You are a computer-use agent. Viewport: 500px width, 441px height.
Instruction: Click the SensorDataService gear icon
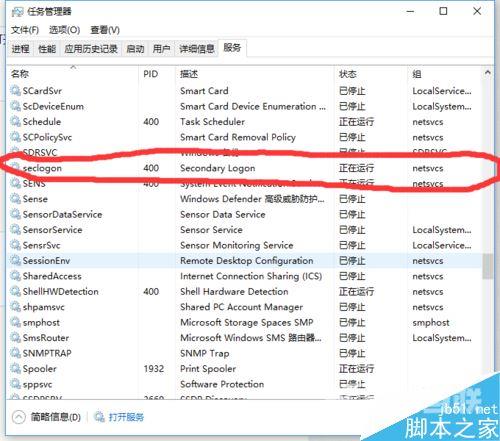tap(15, 214)
